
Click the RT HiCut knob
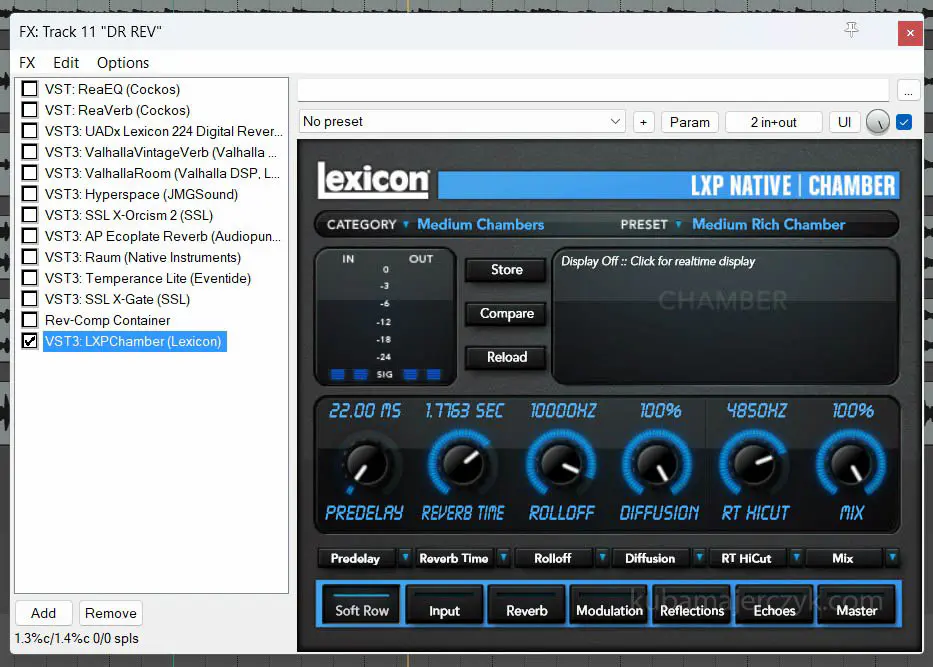point(754,462)
